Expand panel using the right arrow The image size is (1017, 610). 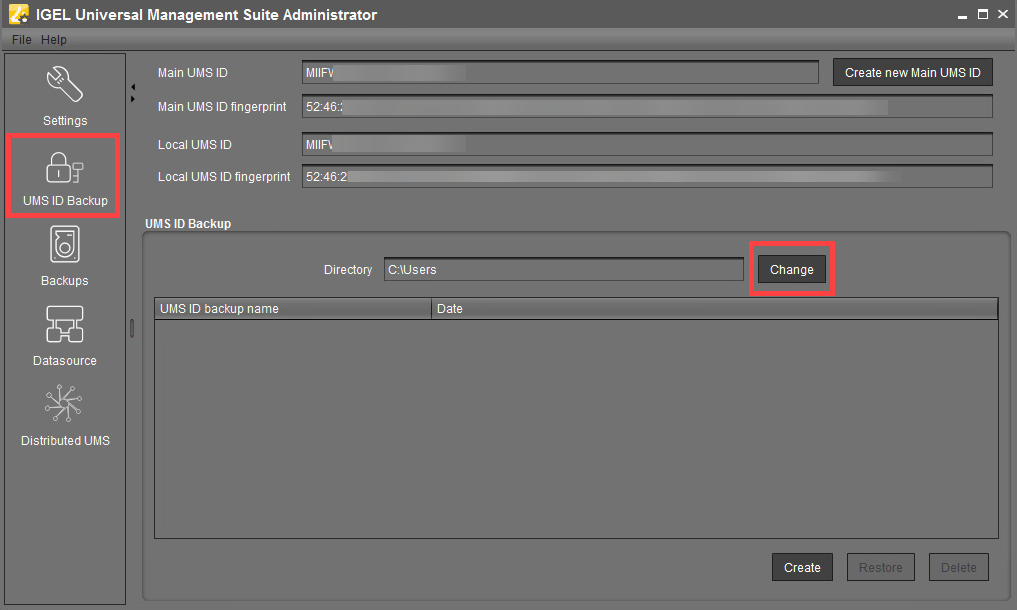(133, 98)
